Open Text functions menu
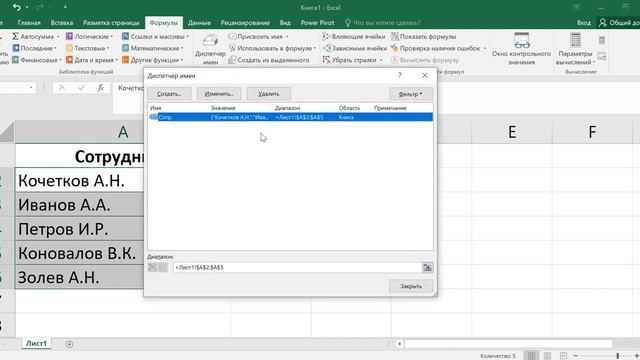The height and width of the screenshot is (360, 640). click(x=88, y=48)
